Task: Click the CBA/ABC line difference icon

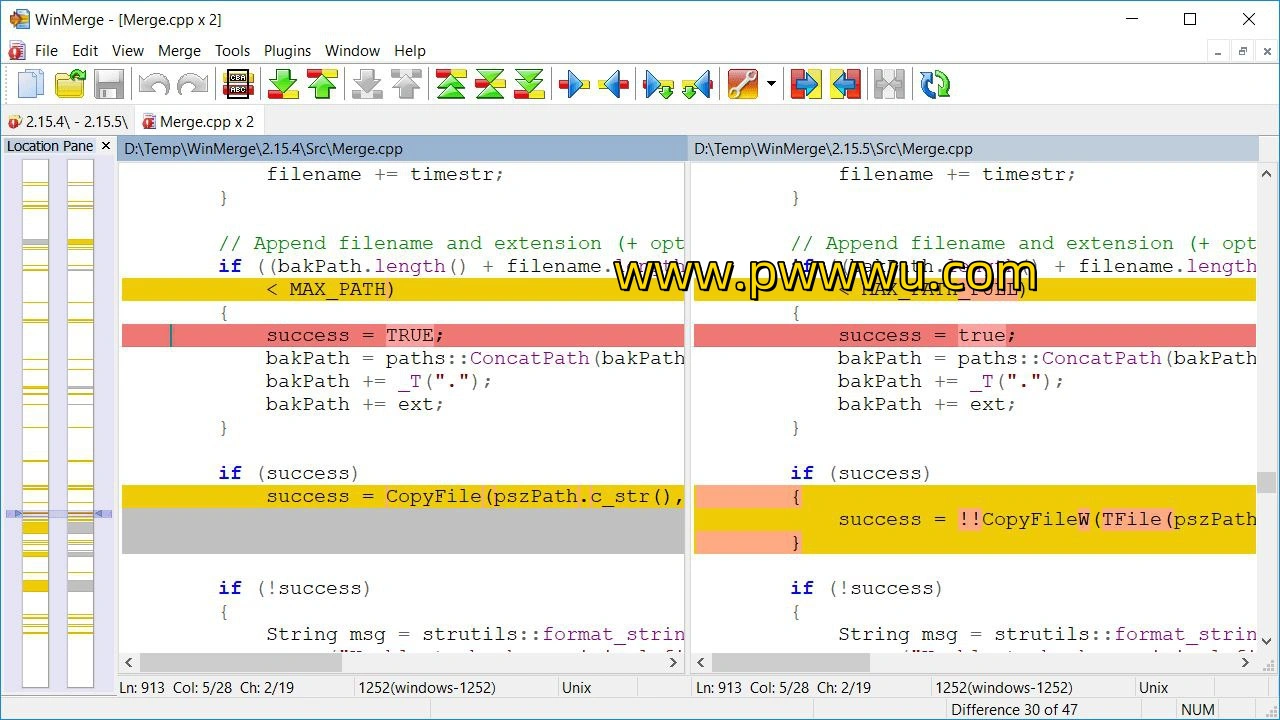Action: pos(238,84)
